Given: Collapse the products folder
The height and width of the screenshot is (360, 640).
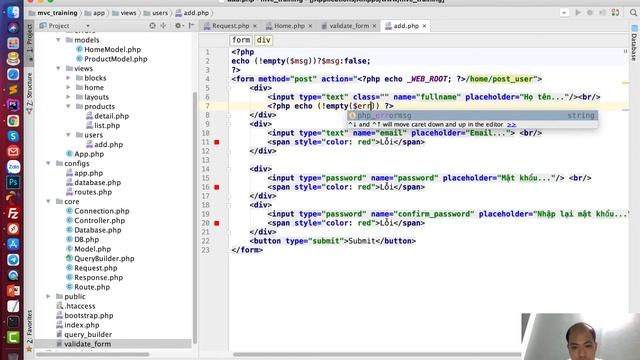Looking at the screenshot, I should 68,107.
